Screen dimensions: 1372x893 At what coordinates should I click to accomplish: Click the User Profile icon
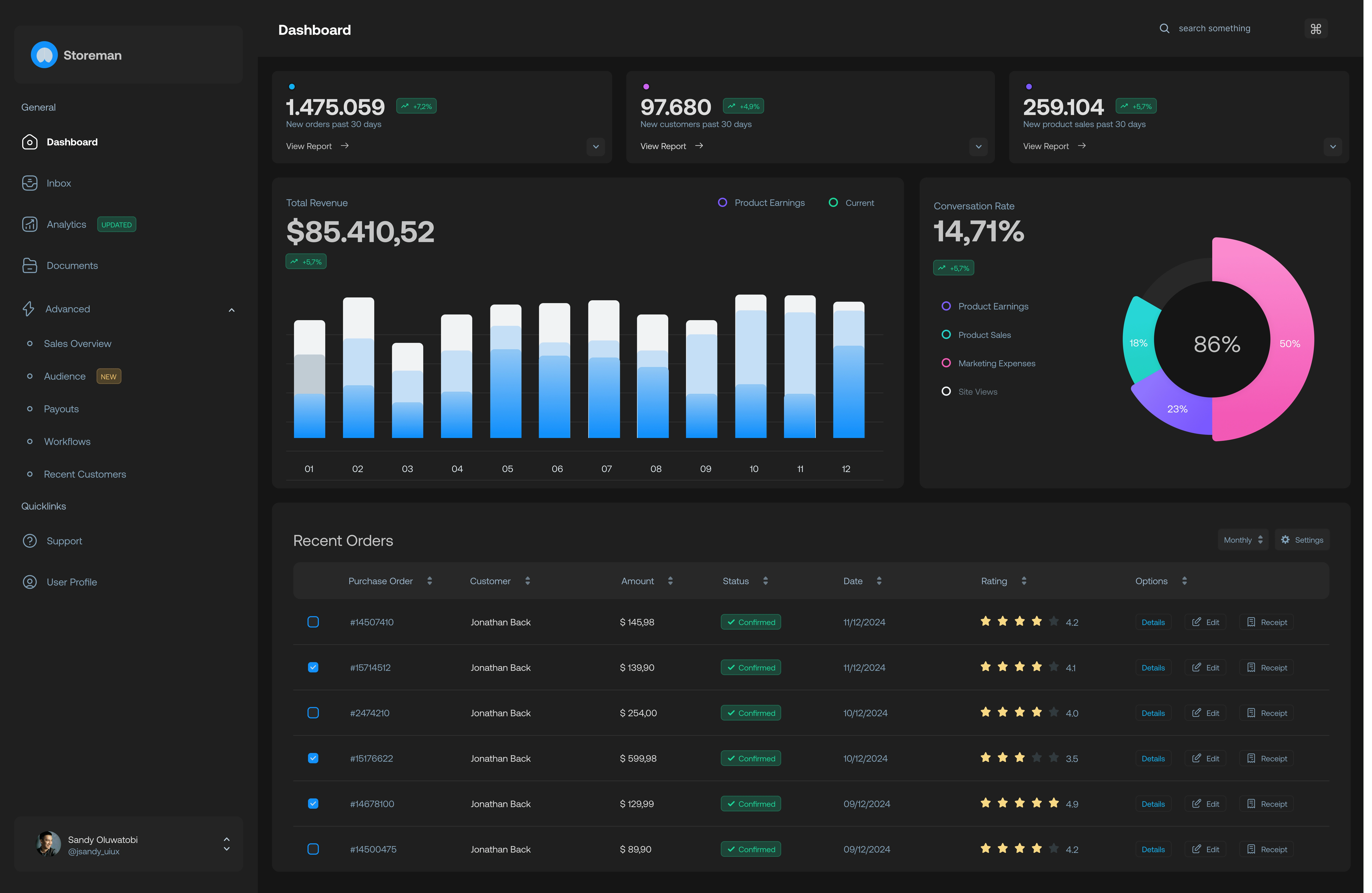pos(29,582)
